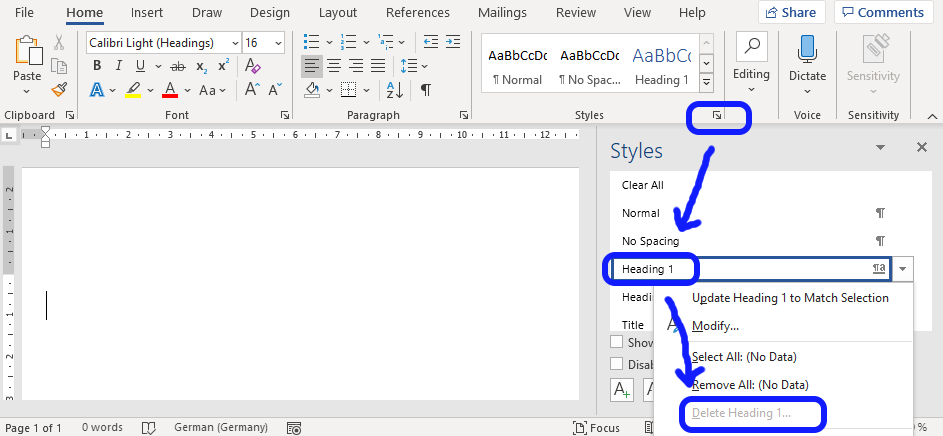The width and height of the screenshot is (943, 436).
Task: Clear all formatting icon
Action: click(x=253, y=66)
